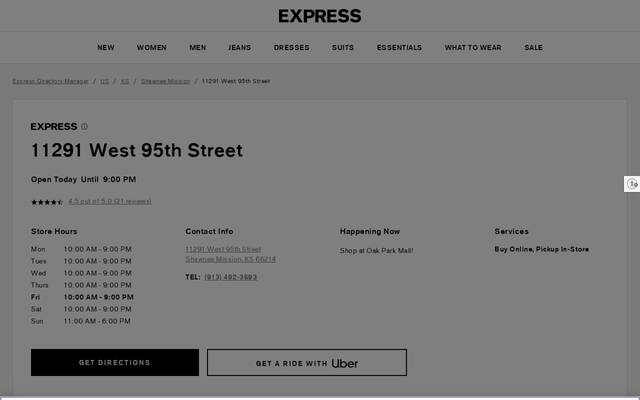The image size is (640, 400).
Task: Follow the KS breadcrumb link
Action: [125, 81]
